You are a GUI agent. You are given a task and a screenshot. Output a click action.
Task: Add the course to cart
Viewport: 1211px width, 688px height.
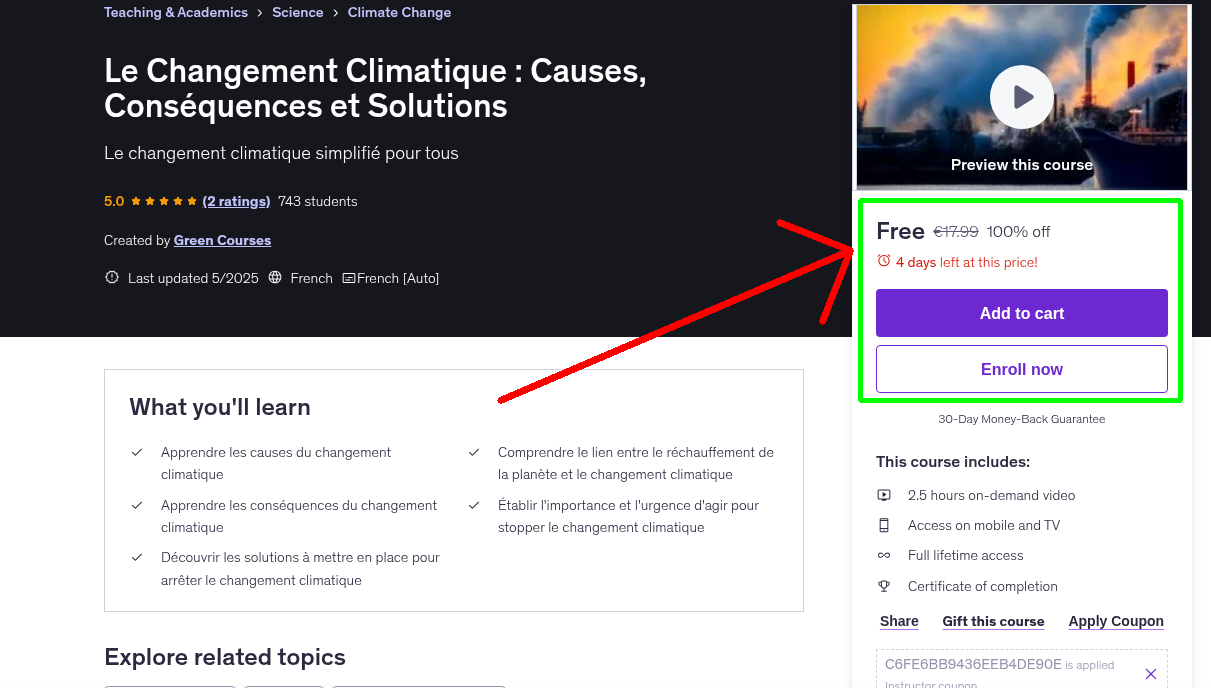pos(1021,313)
